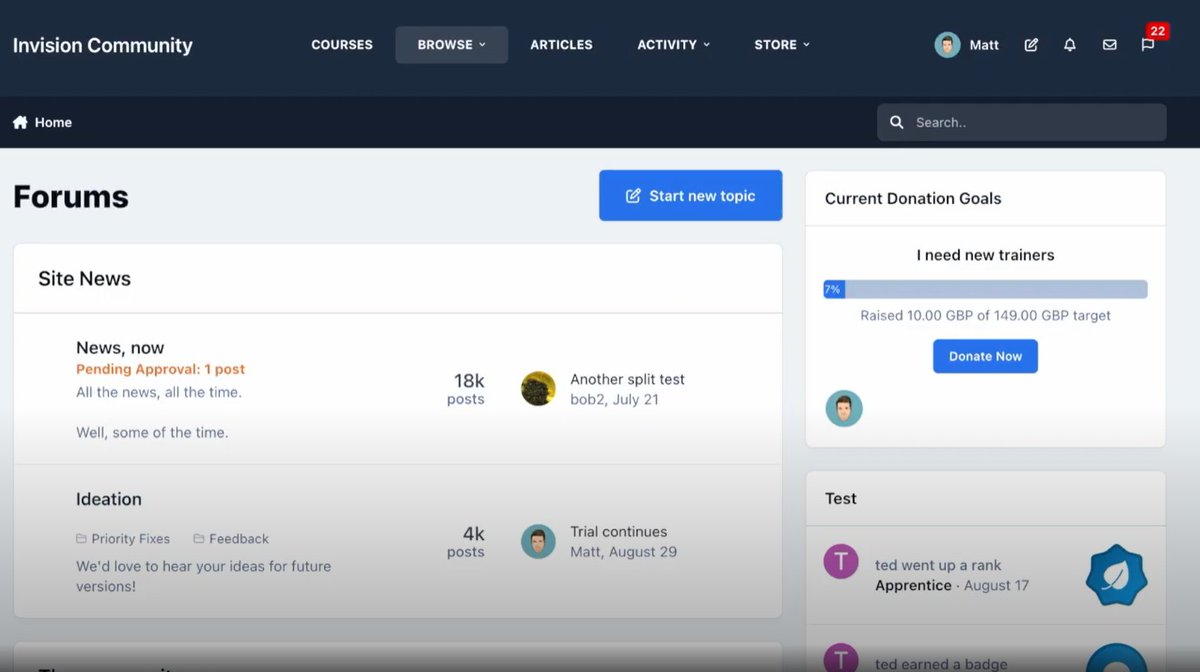Viewport: 1200px width, 672px height.
Task: Click the Forums page heading
Action: point(71,196)
